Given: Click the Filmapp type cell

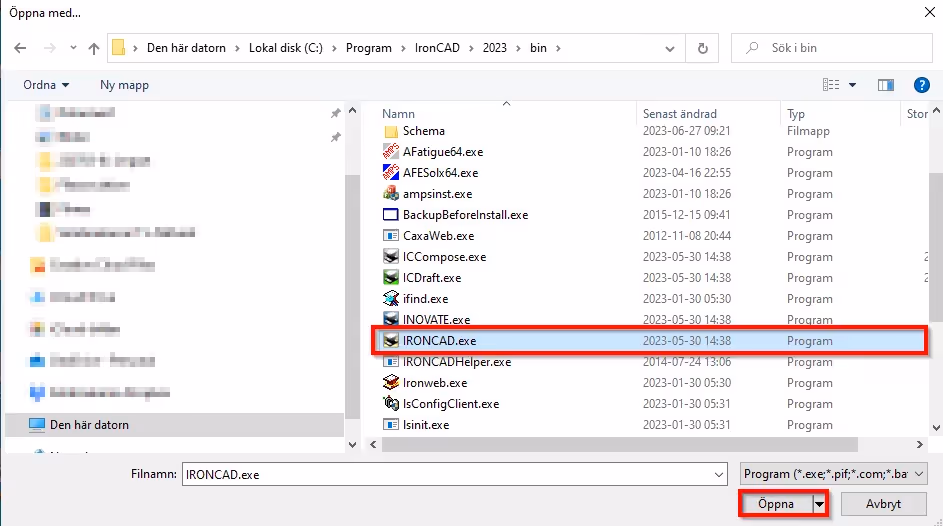Looking at the screenshot, I should tap(808, 131).
